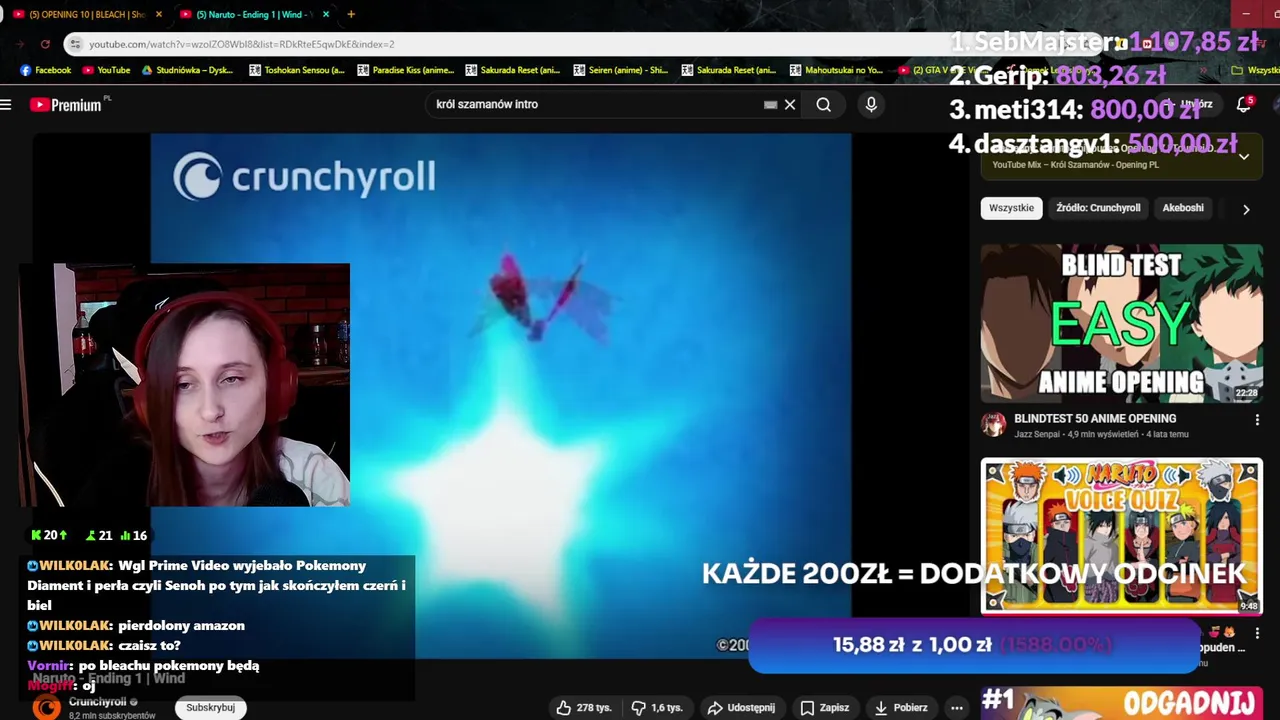
Task: Open Mahoutsukai no Yo bookmark
Action: (x=836, y=70)
